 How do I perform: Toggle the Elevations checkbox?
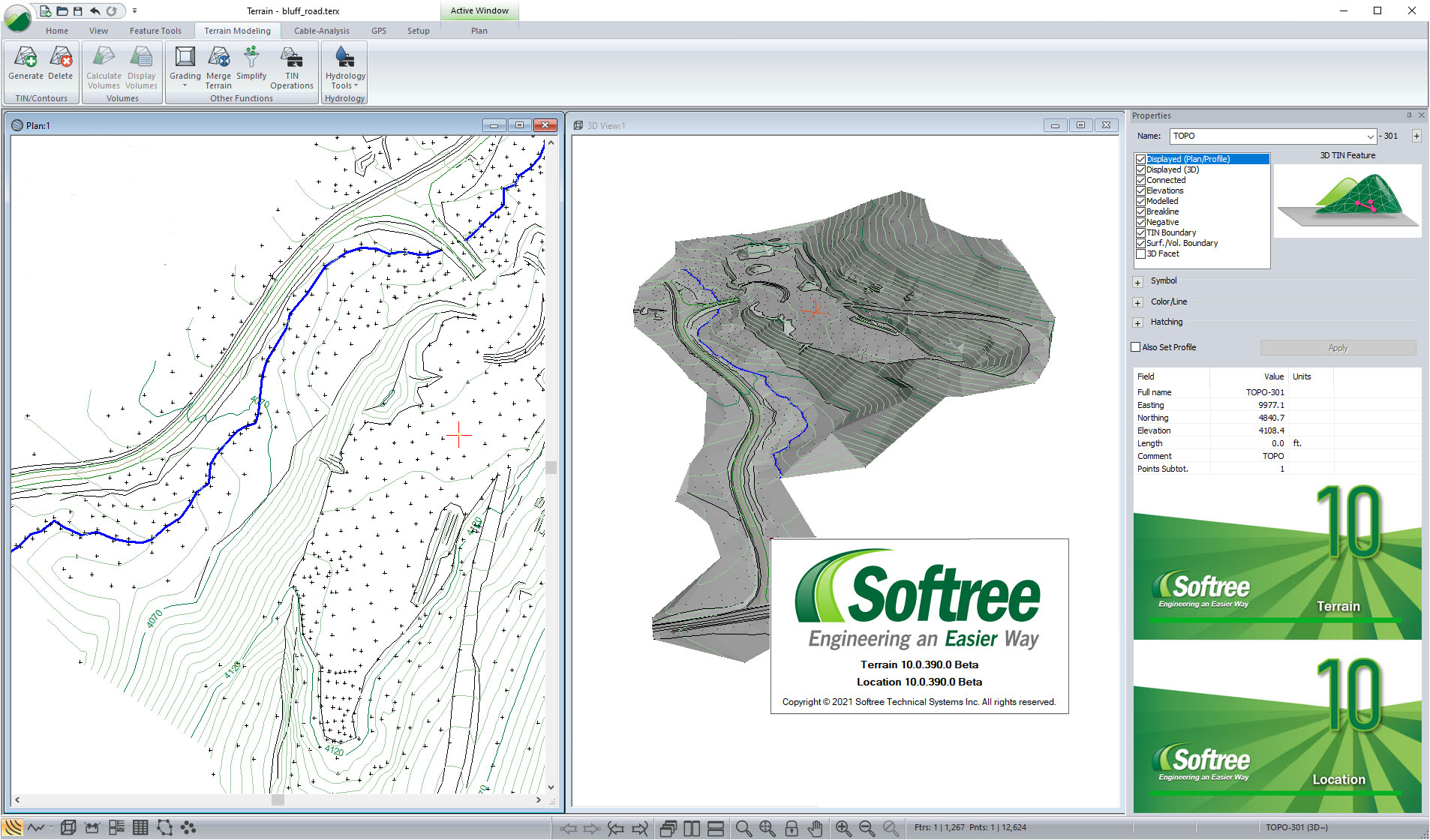(1140, 190)
